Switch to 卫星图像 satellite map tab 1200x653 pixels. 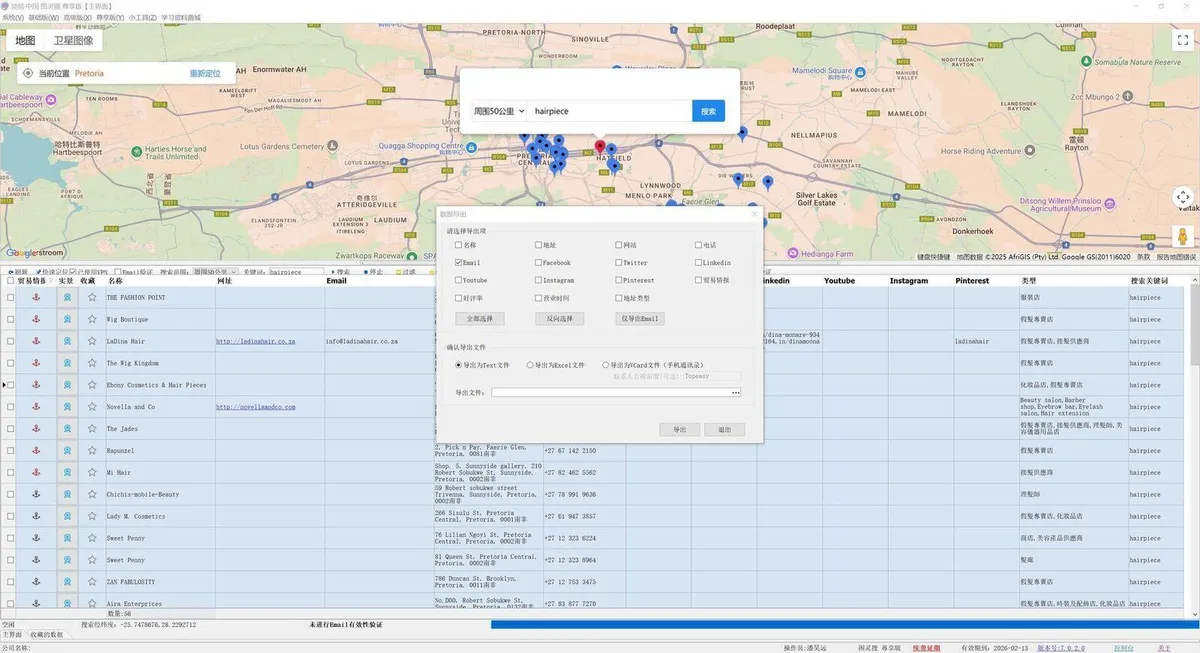73,41
